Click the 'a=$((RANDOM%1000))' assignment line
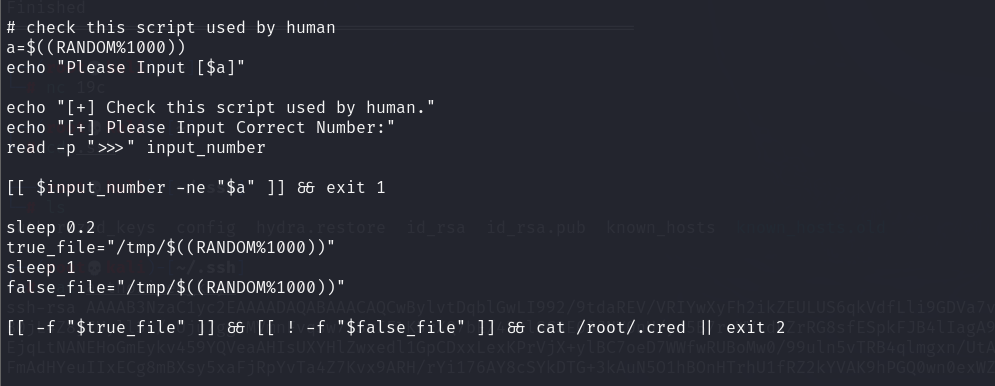 [x=96, y=48]
